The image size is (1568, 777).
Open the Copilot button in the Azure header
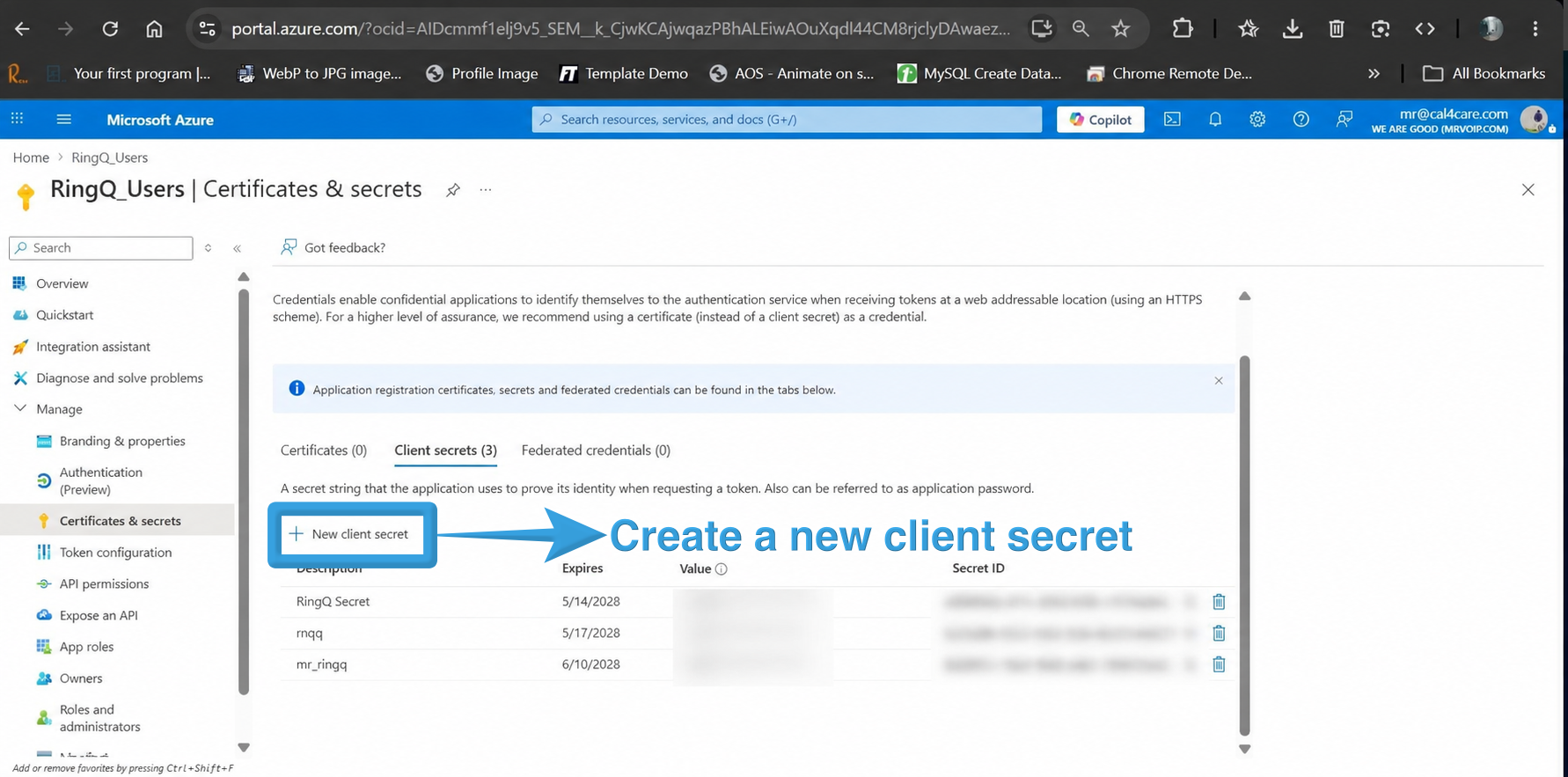pyautogui.click(x=1100, y=119)
